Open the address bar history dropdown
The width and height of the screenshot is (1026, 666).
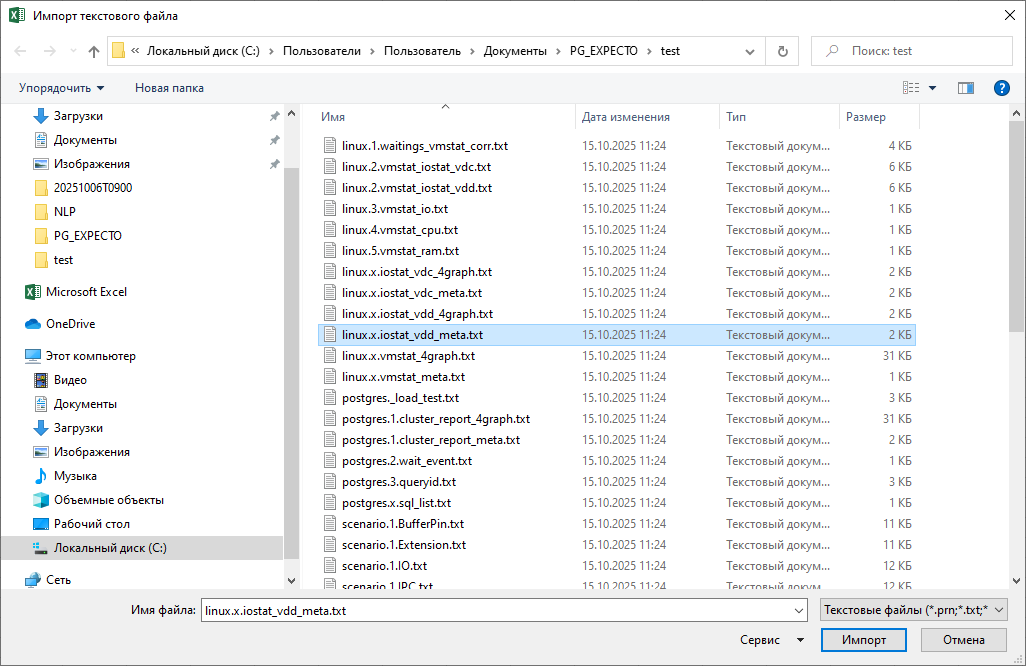tap(750, 51)
